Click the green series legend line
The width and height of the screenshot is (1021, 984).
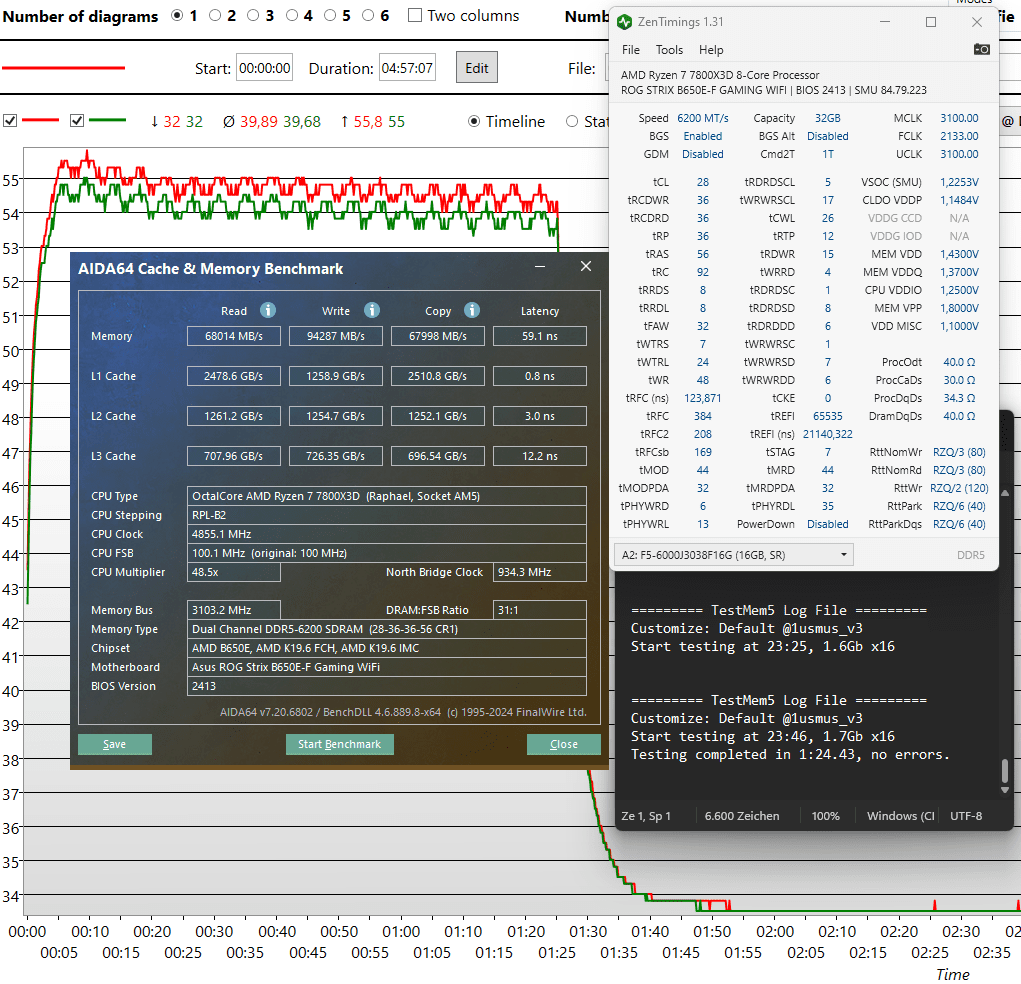point(107,120)
